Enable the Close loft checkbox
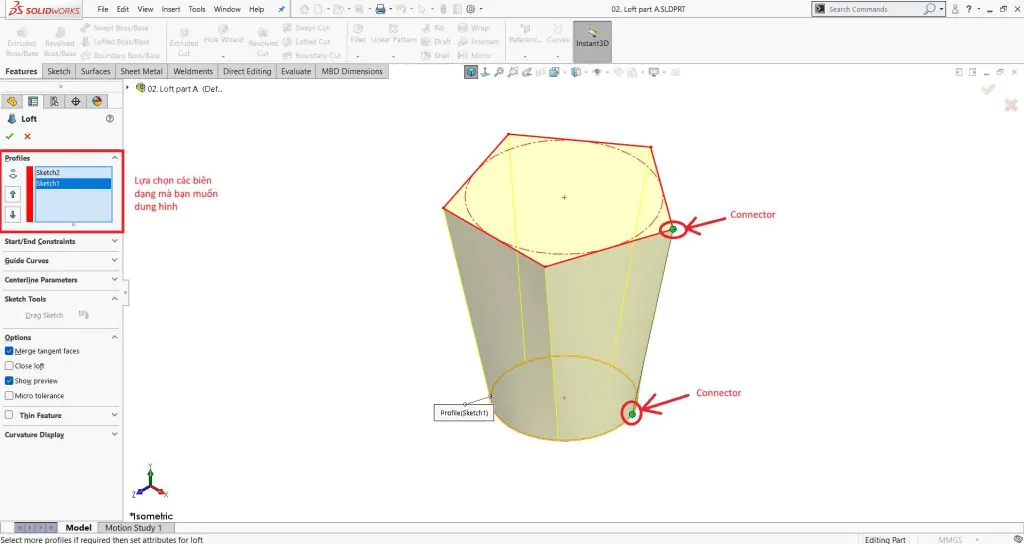1024x544 pixels. [9, 366]
